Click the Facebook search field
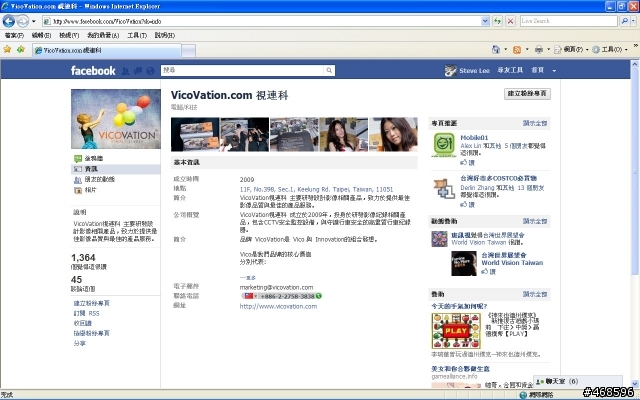 pos(242,70)
